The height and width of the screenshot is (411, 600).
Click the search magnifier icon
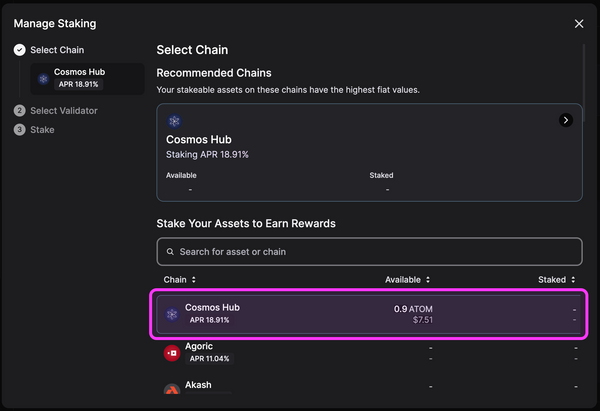pos(169,252)
